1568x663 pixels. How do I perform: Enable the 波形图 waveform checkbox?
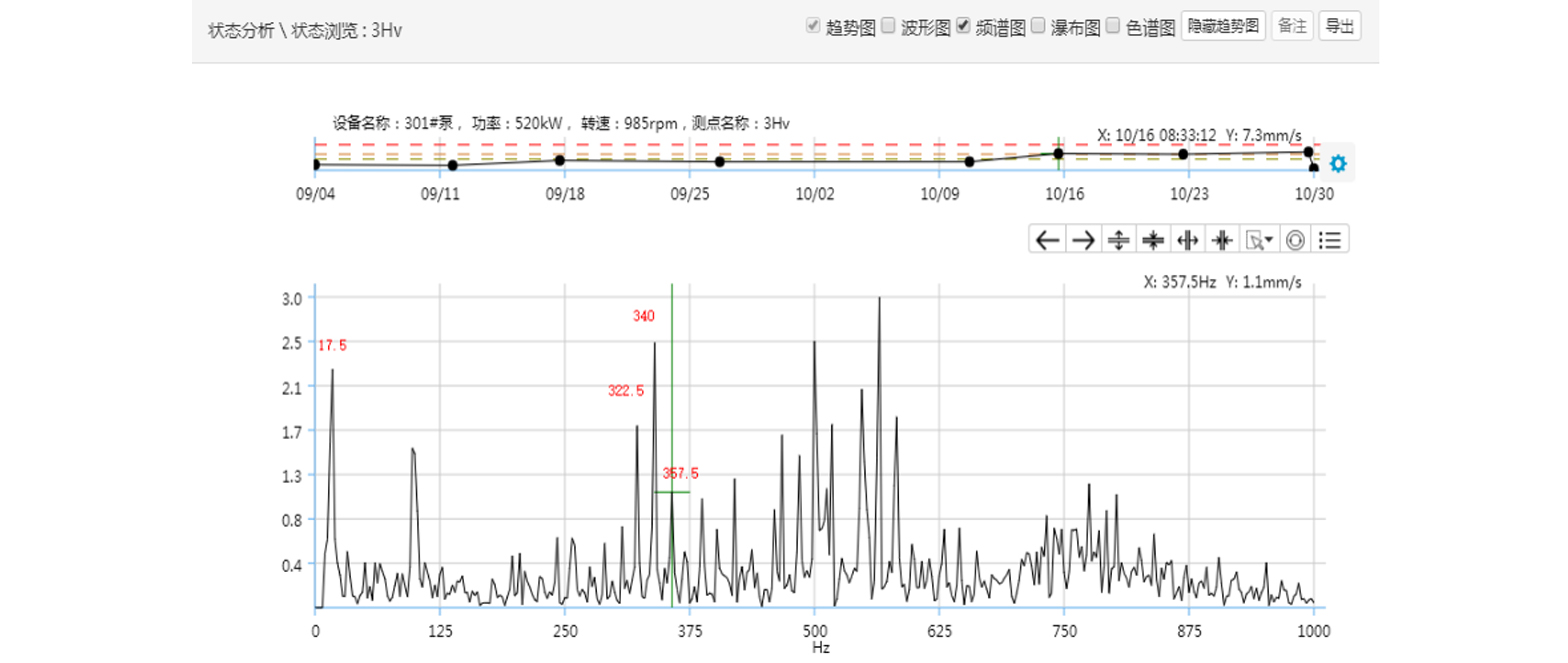pyautogui.click(x=888, y=27)
